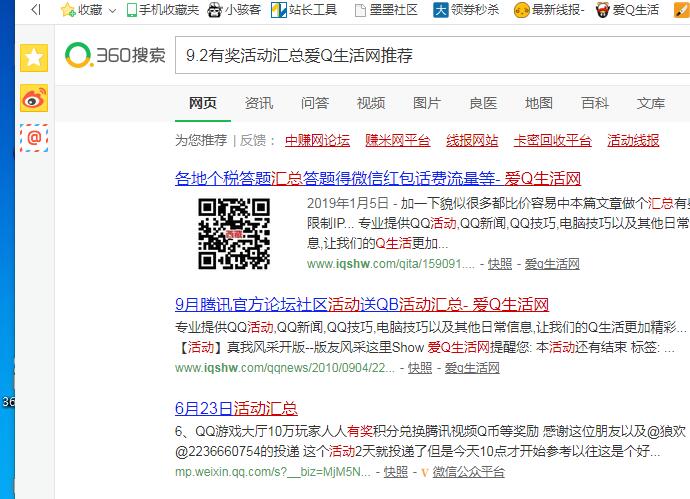
Task: Open 快照 for the 6月23日 result
Action: [x=396, y=472]
